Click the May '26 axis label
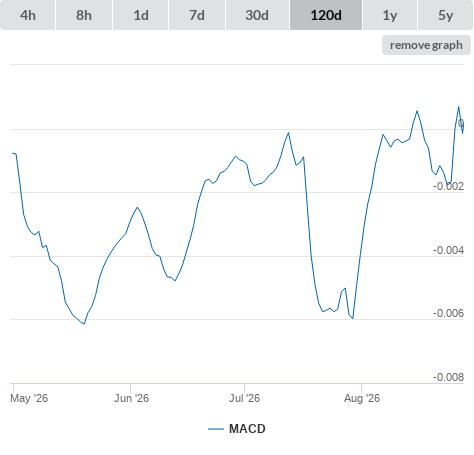This screenshot has height=455, width=474. 29,398
